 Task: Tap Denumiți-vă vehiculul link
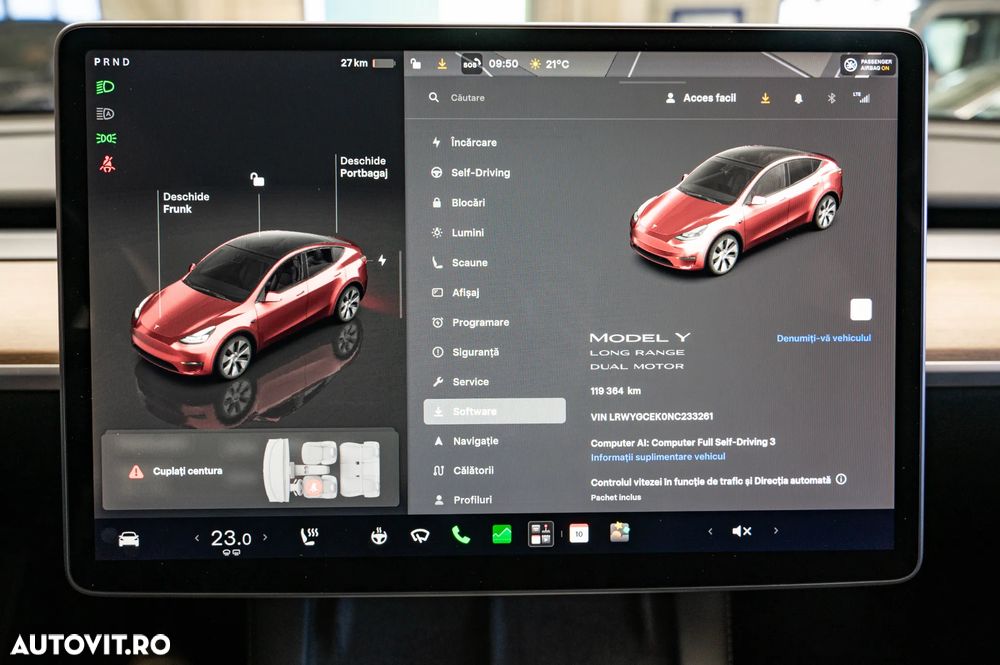(823, 338)
